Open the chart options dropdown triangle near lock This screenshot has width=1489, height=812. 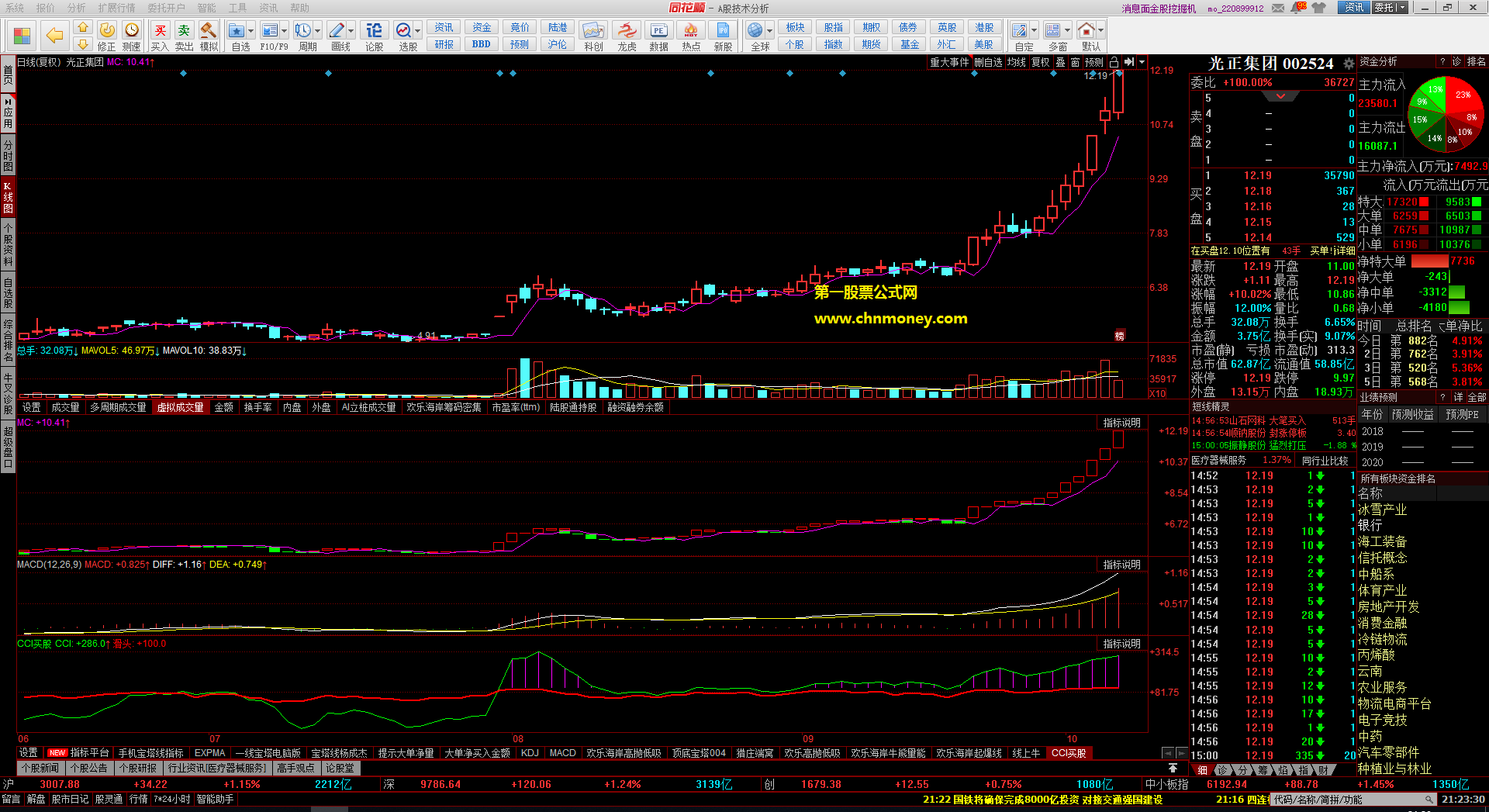click(x=1142, y=62)
